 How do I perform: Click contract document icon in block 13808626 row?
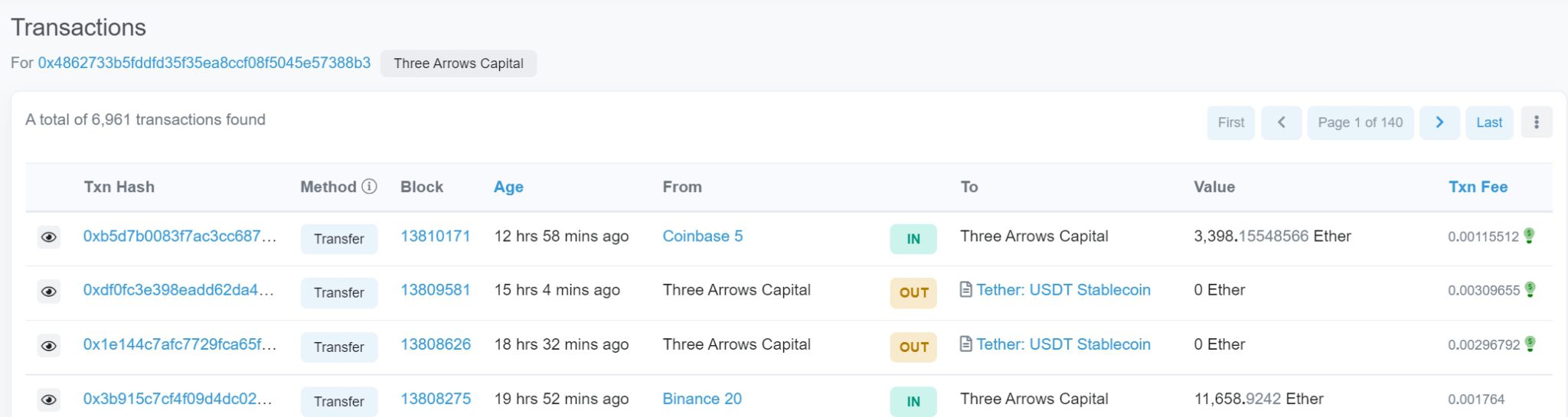(966, 344)
